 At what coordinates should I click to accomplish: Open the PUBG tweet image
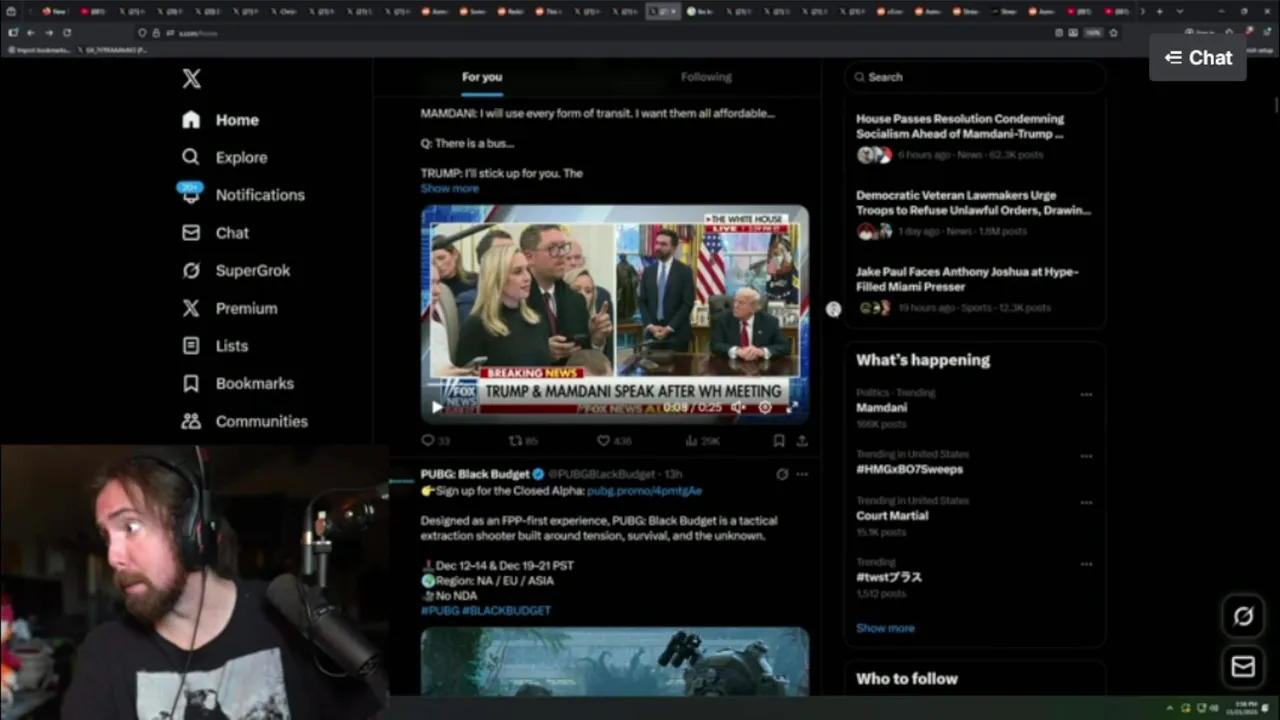tap(615, 661)
